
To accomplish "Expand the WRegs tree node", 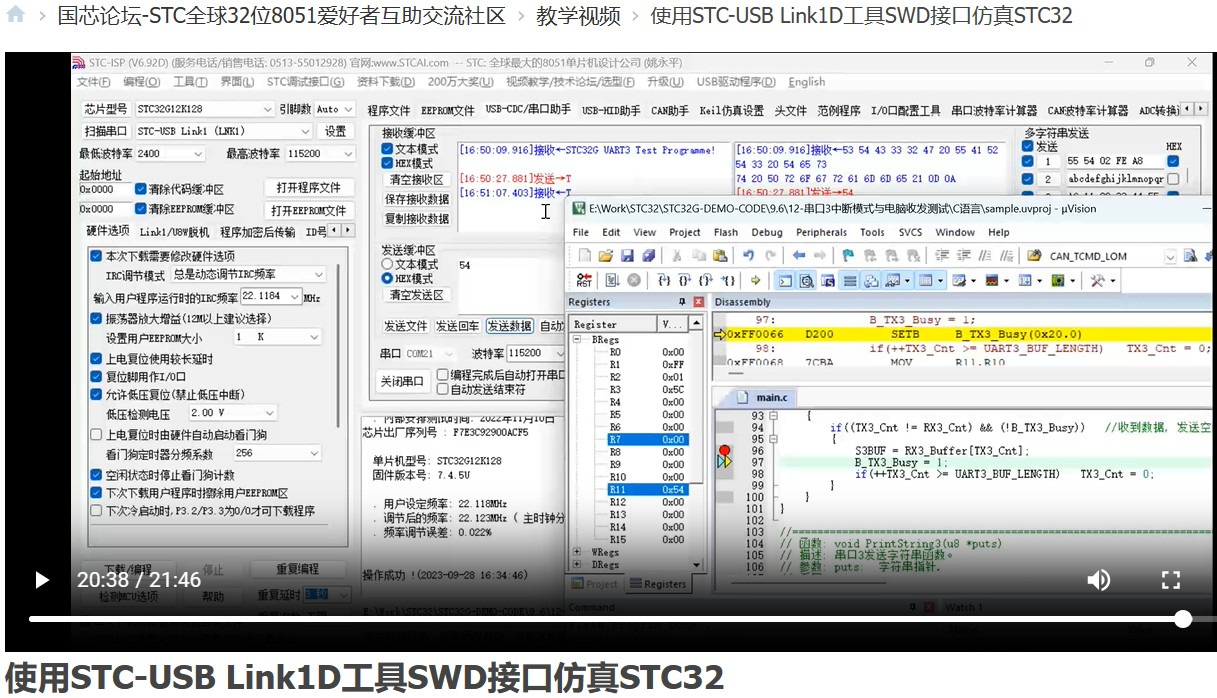I will pos(577,552).
